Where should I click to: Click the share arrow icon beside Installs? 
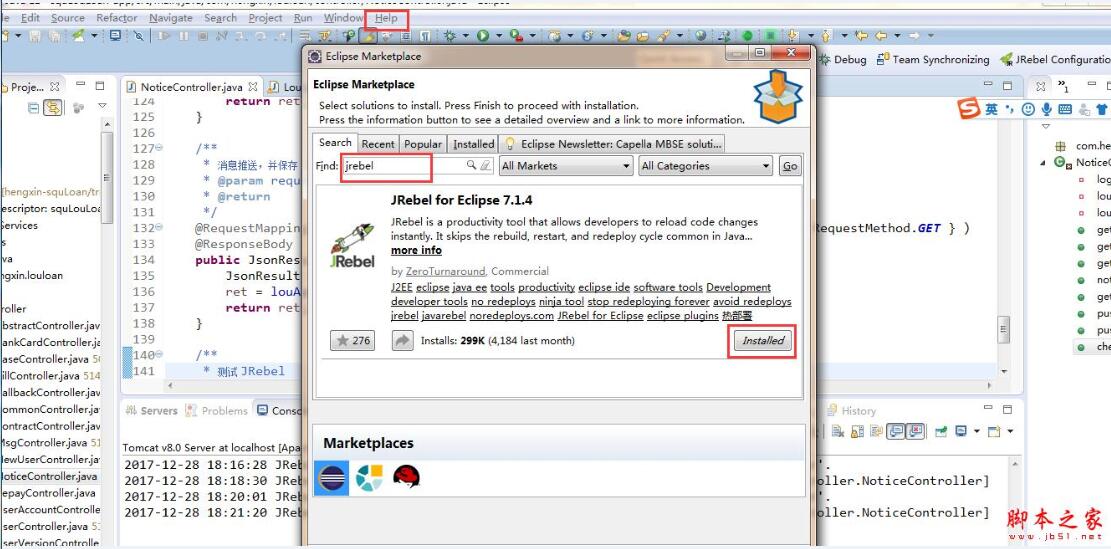pyautogui.click(x=402, y=341)
